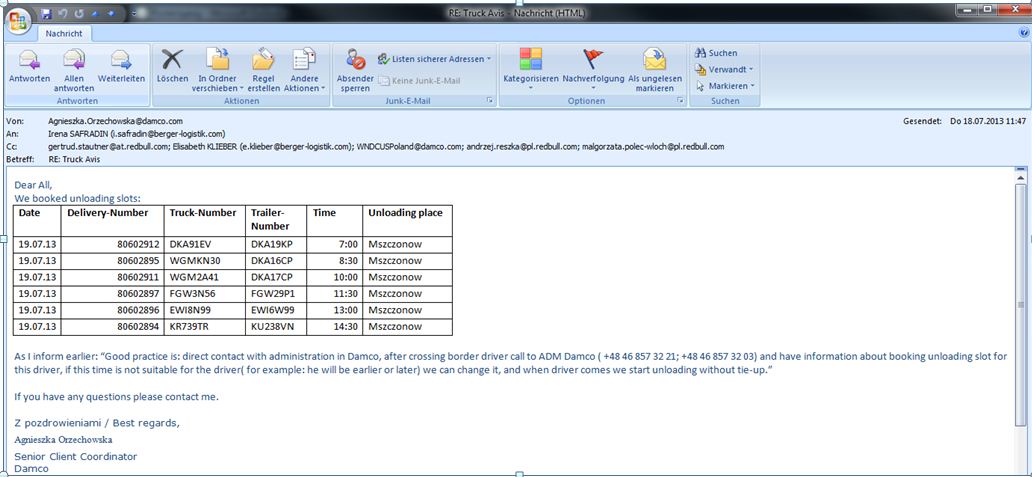This screenshot has width=1032, height=477.
Task: Click truck number KR739TR
Action: (x=191, y=326)
